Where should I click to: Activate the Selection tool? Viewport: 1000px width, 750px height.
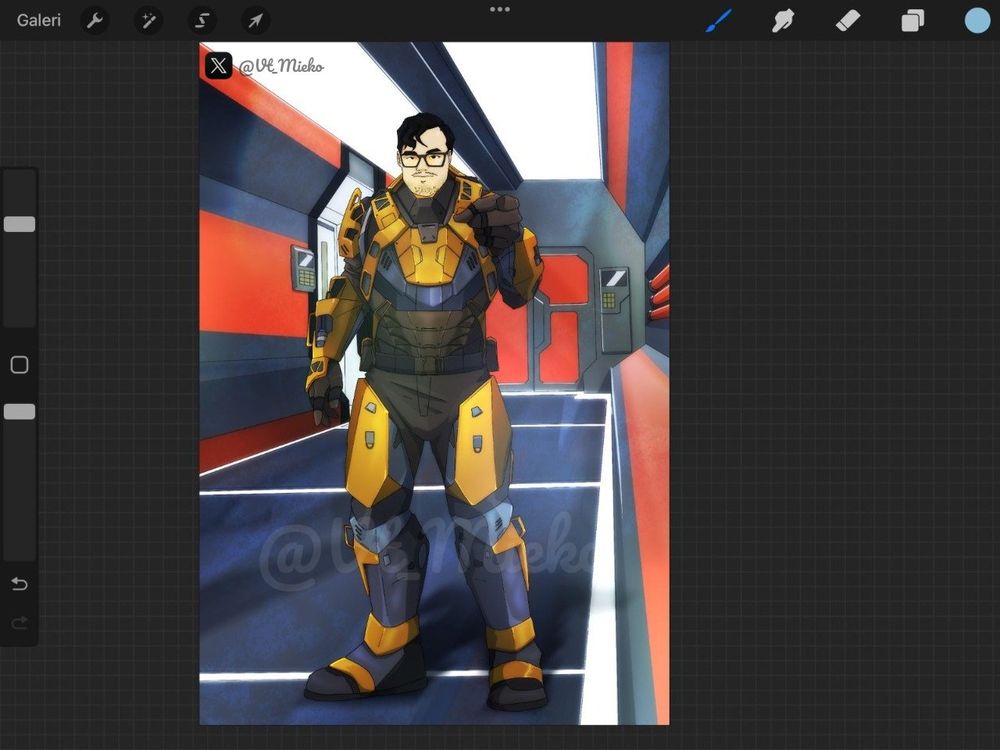click(202, 21)
